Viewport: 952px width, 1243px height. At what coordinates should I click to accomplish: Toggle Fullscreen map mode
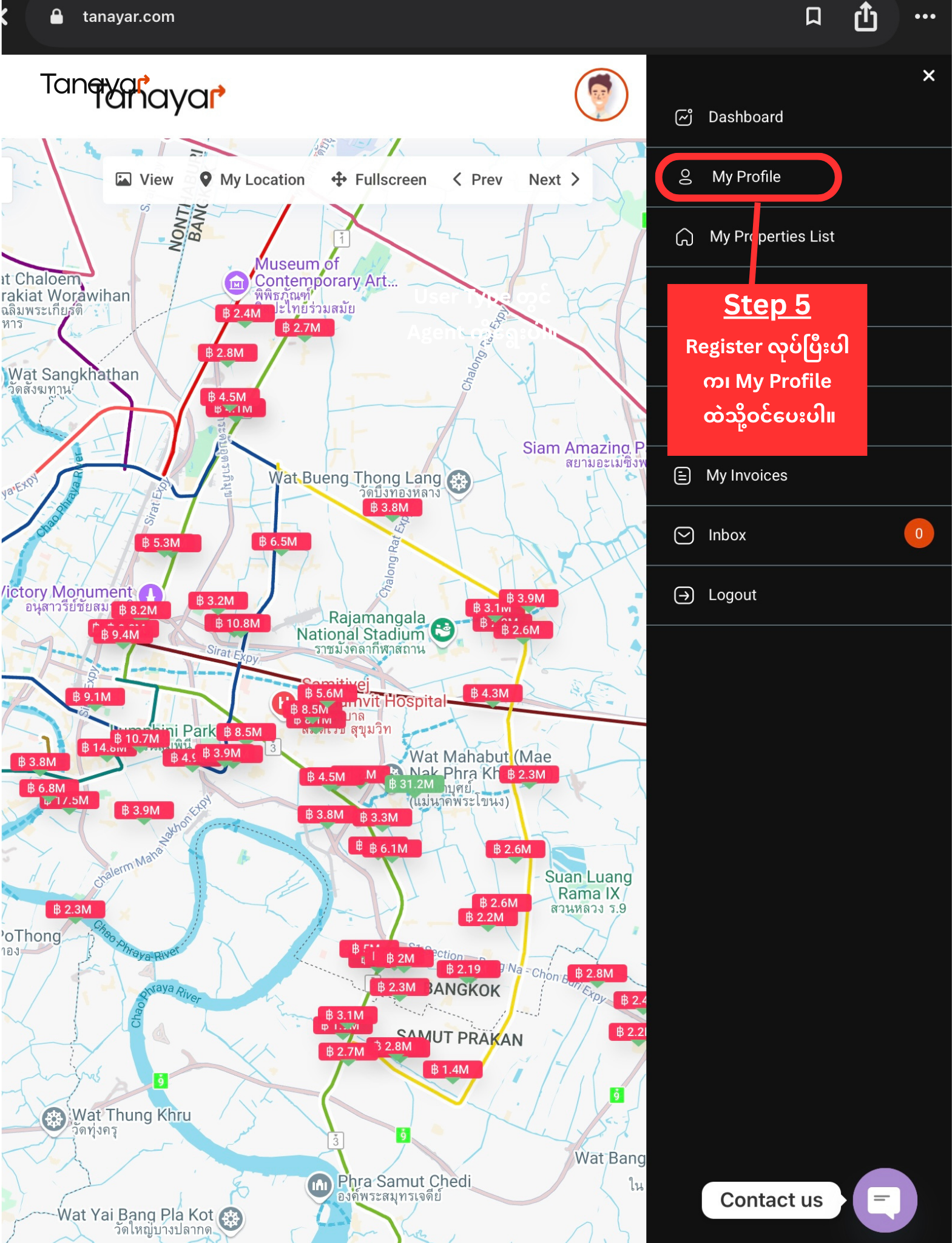pos(379,180)
